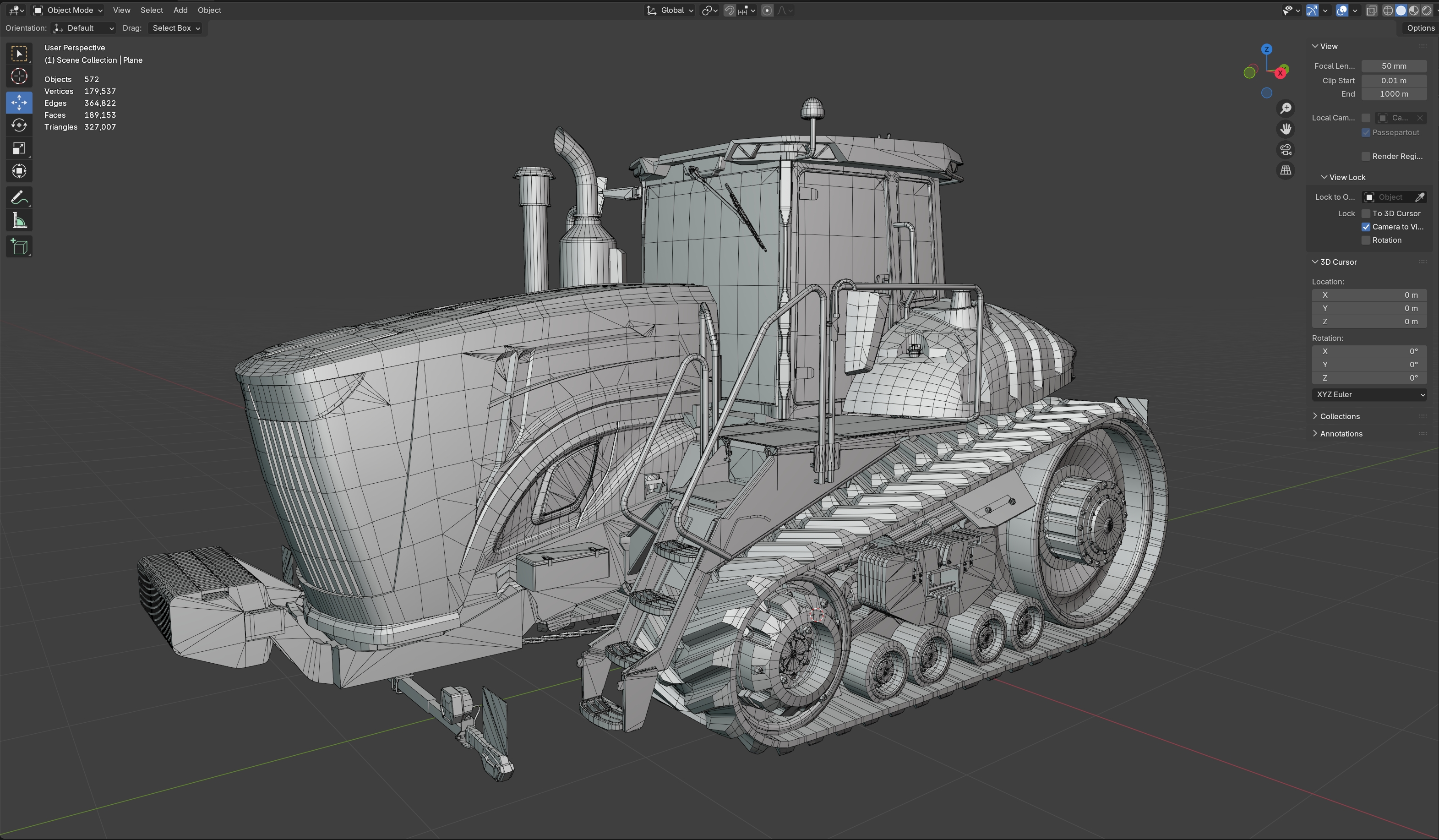
Task: Open the Object Mode dropdown
Action: (68, 10)
